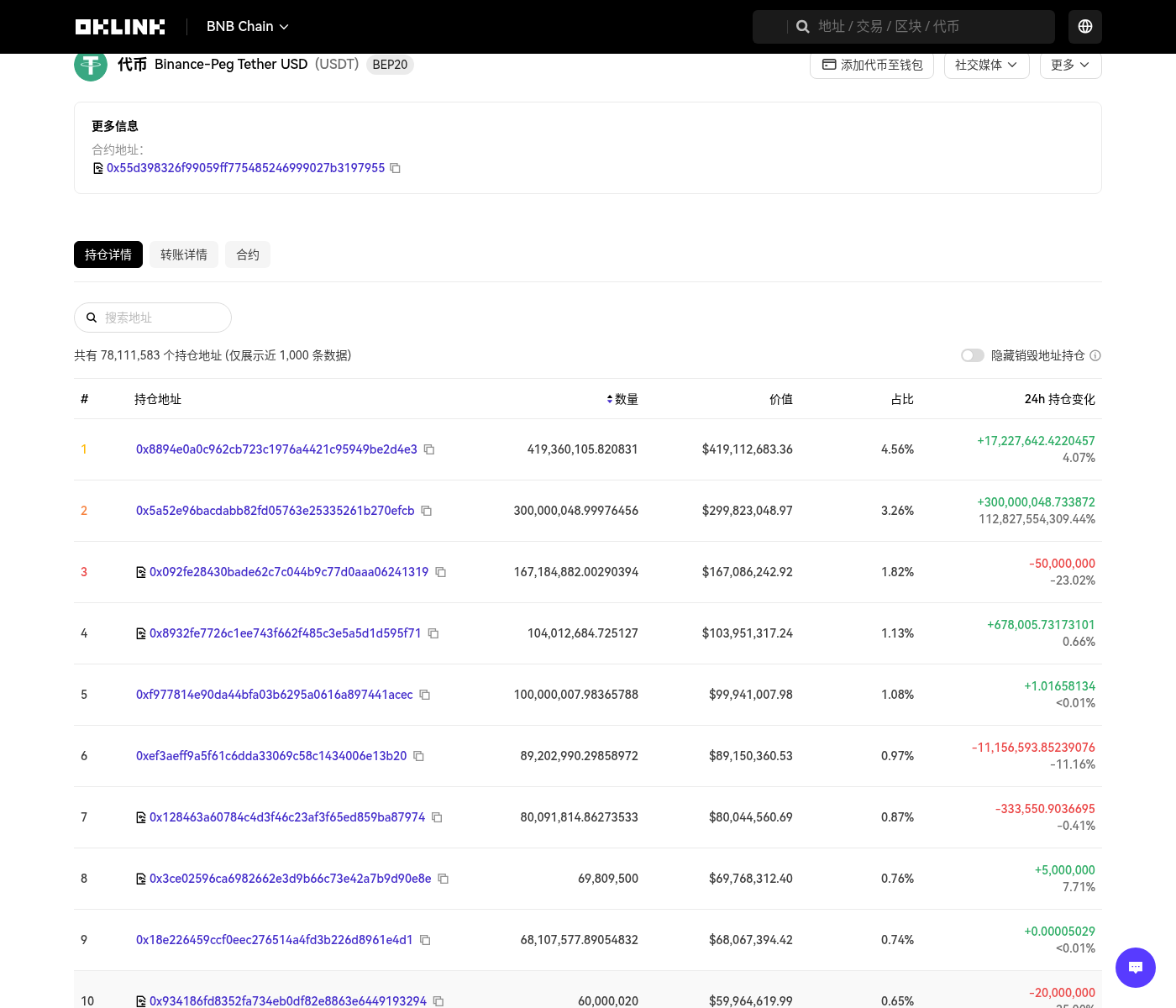The height and width of the screenshot is (1008, 1176).
Task: Open the chat support bubble
Action: (1136, 968)
